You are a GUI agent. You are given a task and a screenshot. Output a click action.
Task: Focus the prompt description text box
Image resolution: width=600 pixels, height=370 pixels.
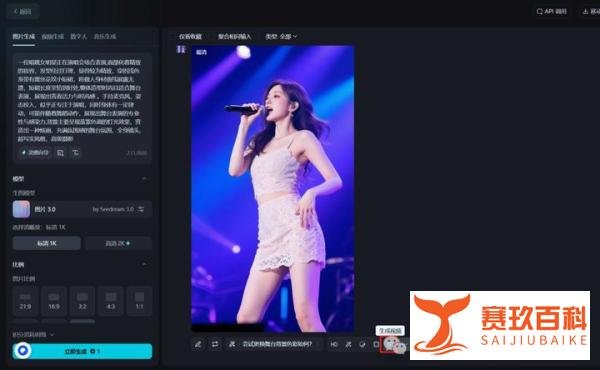[79, 100]
